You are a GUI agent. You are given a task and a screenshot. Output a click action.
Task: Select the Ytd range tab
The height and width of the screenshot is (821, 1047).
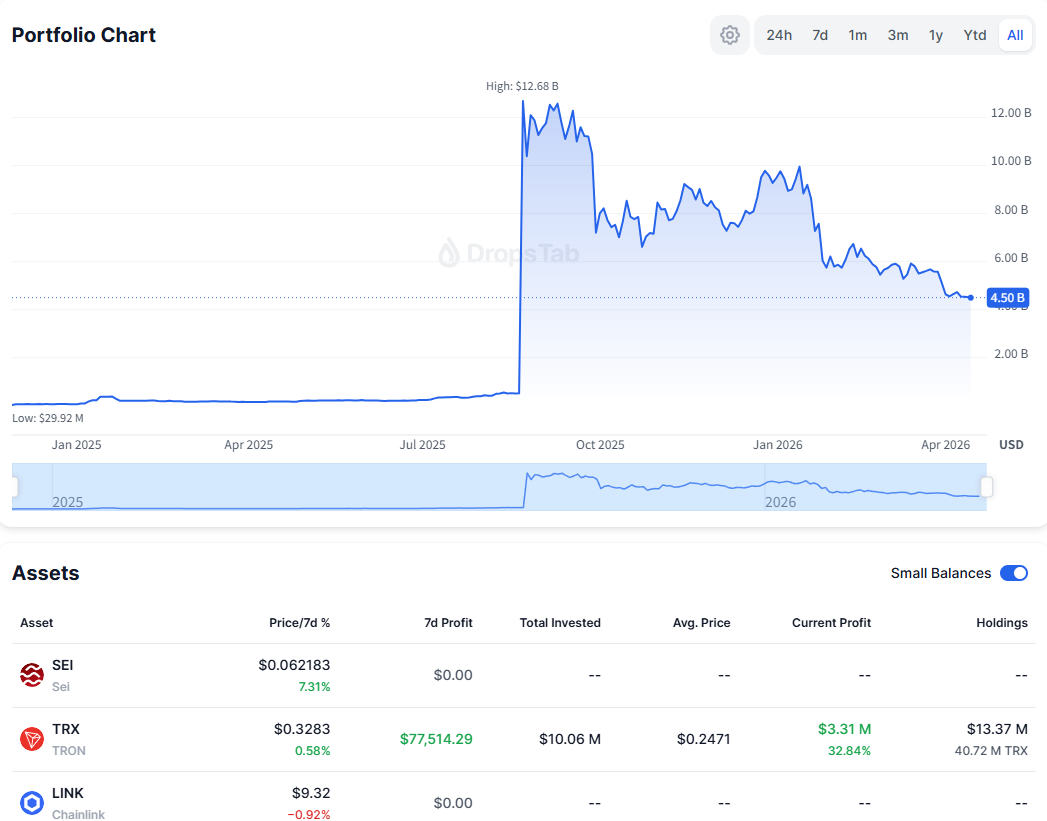(x=975, y=35)
